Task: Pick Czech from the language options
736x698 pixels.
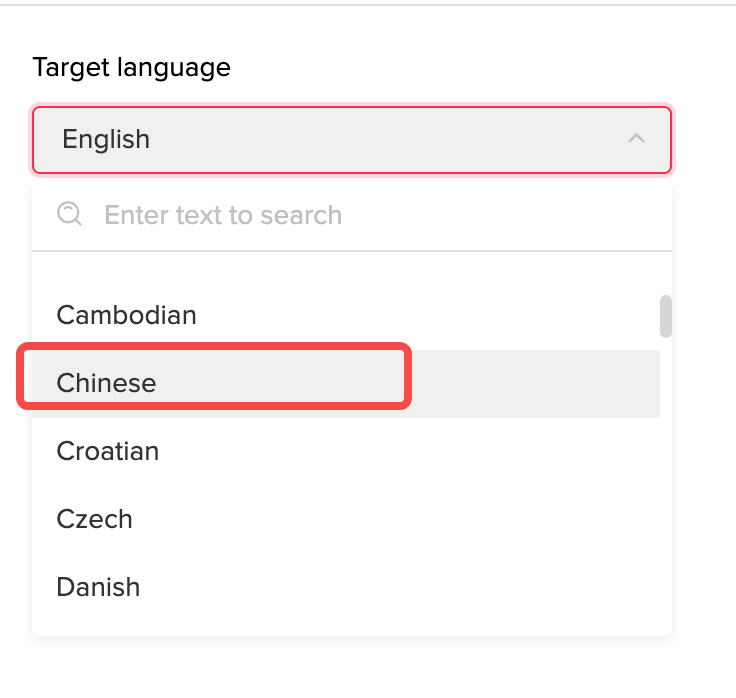Action: 95,519
